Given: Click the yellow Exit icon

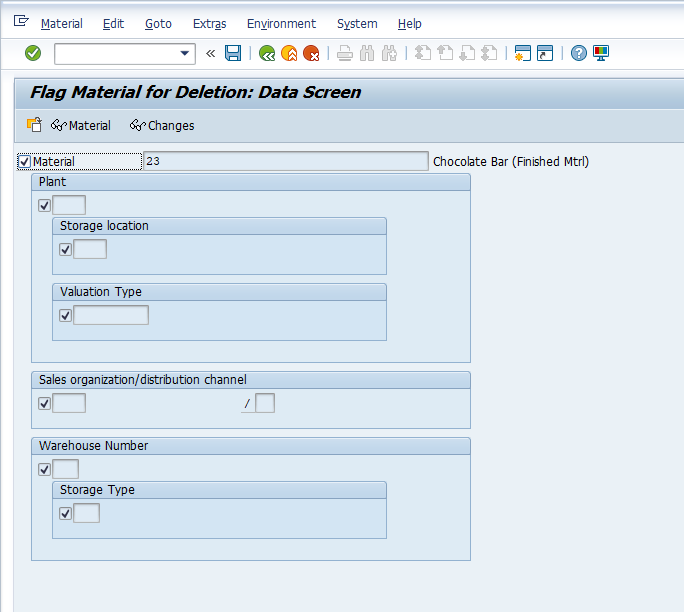Looking at the screenshot, I should (x=289, y=53).
